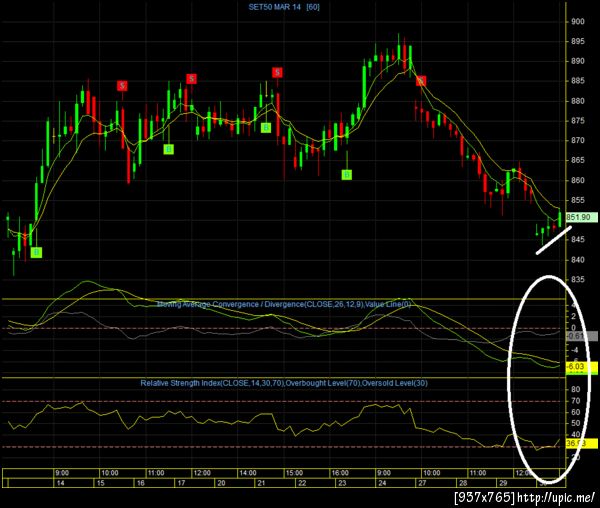This screenshot has width=600, height=508.
Task: Click date 14 on the date axis
Action: click(60, 483)
